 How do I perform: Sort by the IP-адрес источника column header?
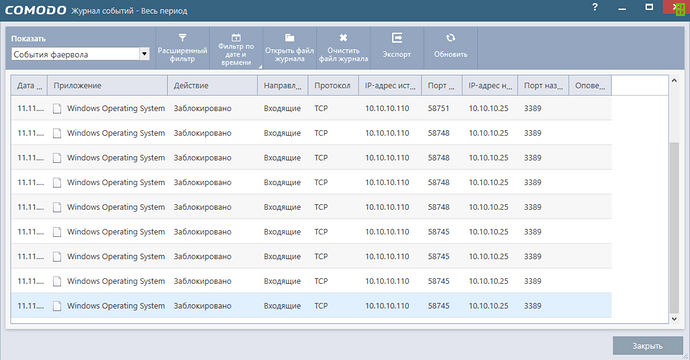click(x=390, y=85)
